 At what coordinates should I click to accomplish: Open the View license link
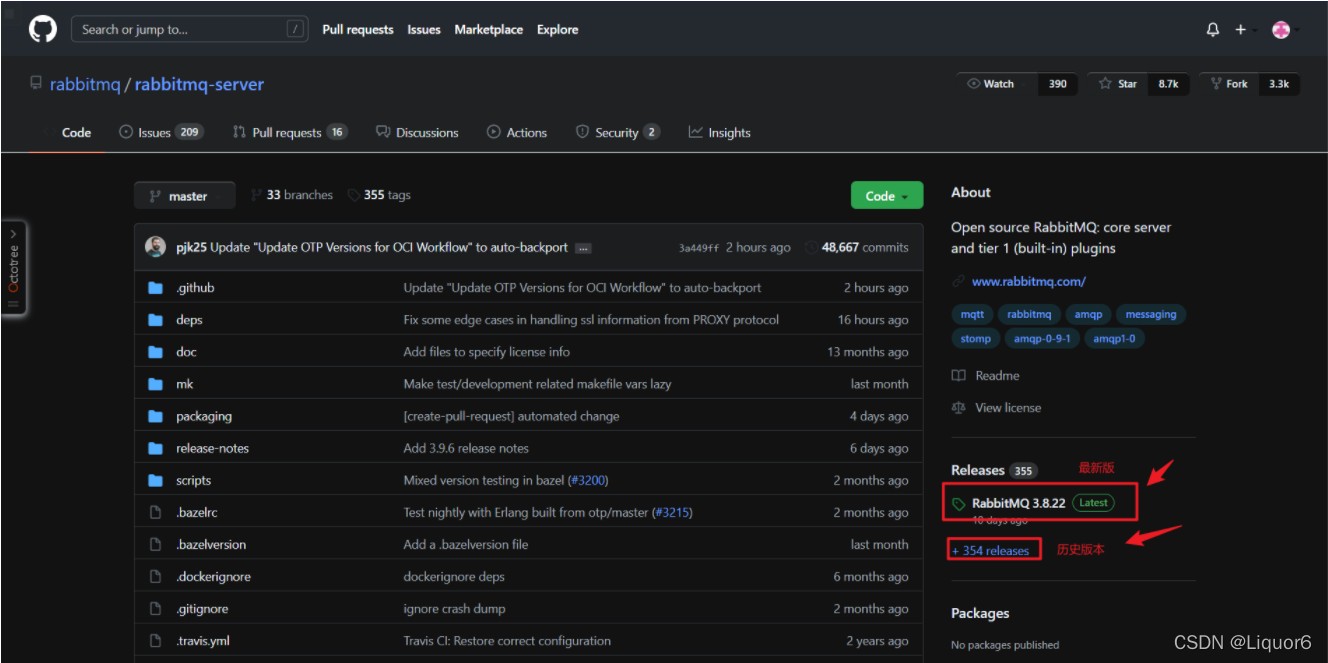point(996,407)
